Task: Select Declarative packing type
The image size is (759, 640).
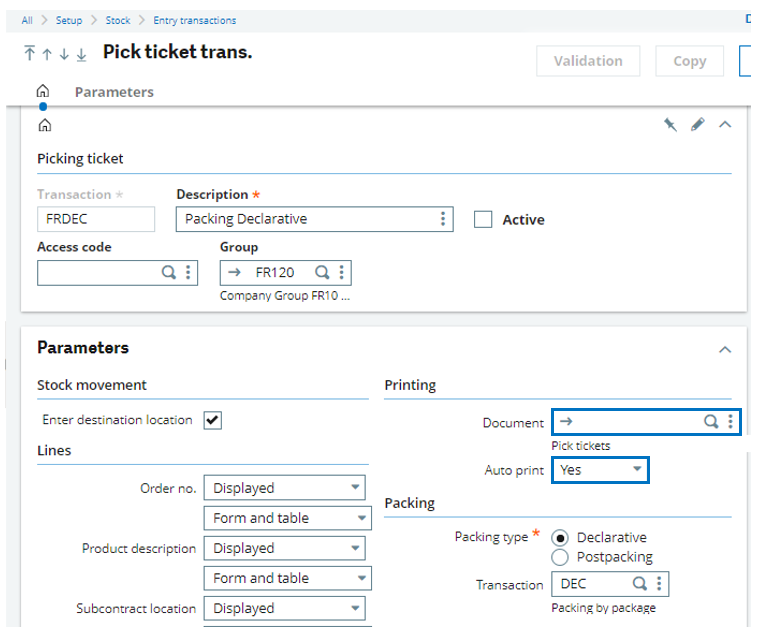Action: pos(560,538)
